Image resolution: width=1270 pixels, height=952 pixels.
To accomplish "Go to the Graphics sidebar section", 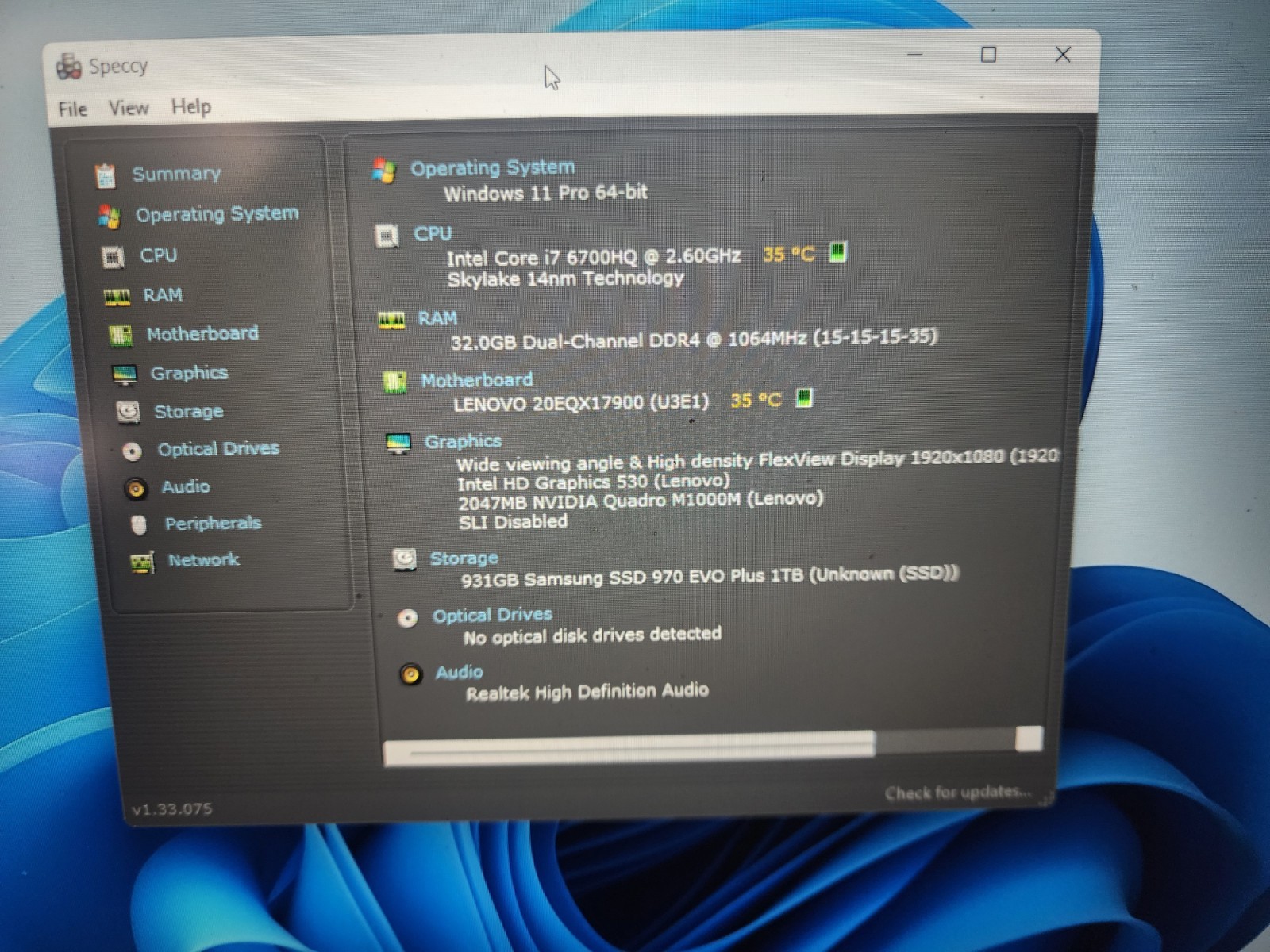I will click(x=189, y=373).
